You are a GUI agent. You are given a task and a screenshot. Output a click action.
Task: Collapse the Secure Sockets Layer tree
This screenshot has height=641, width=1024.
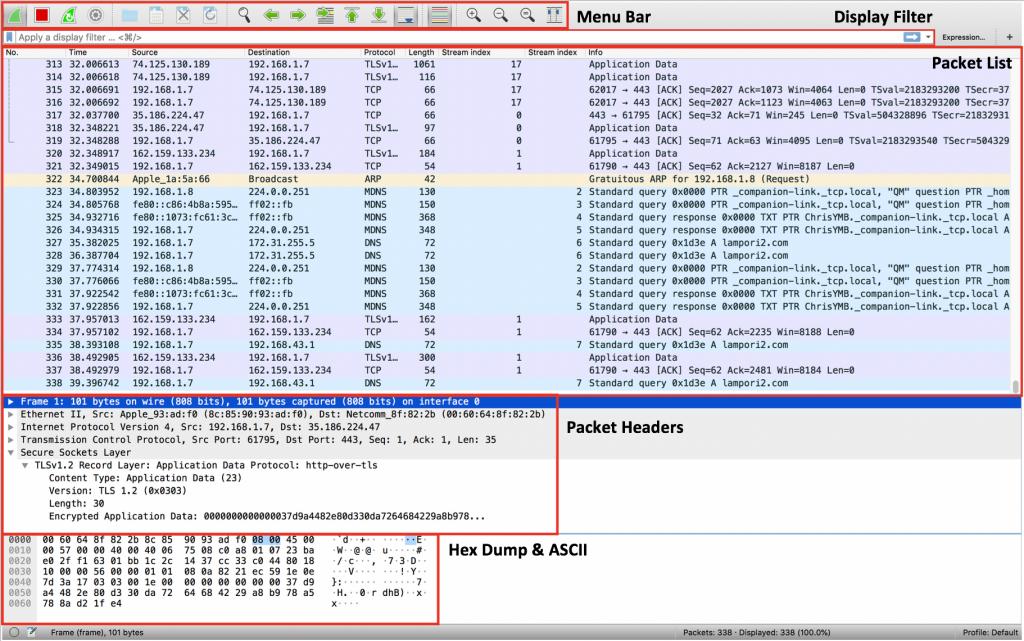coord(10,452)
